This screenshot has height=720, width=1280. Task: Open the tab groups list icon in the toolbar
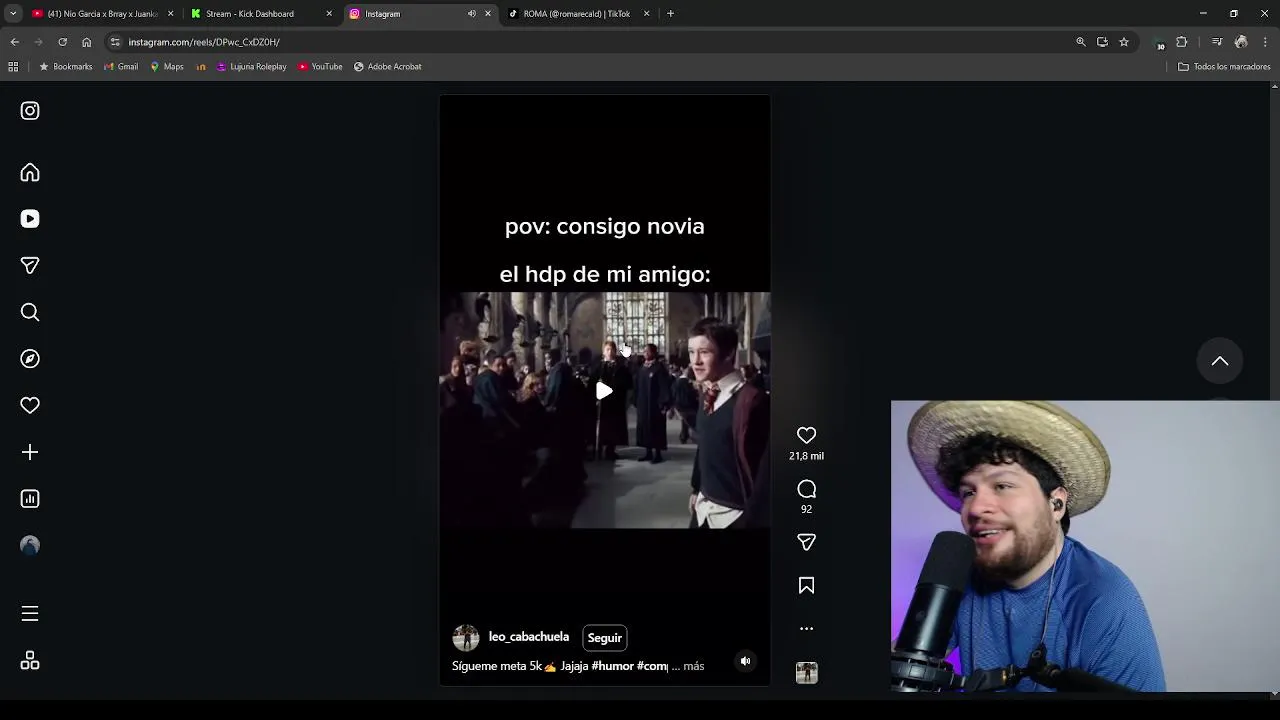pos(1217,42)
